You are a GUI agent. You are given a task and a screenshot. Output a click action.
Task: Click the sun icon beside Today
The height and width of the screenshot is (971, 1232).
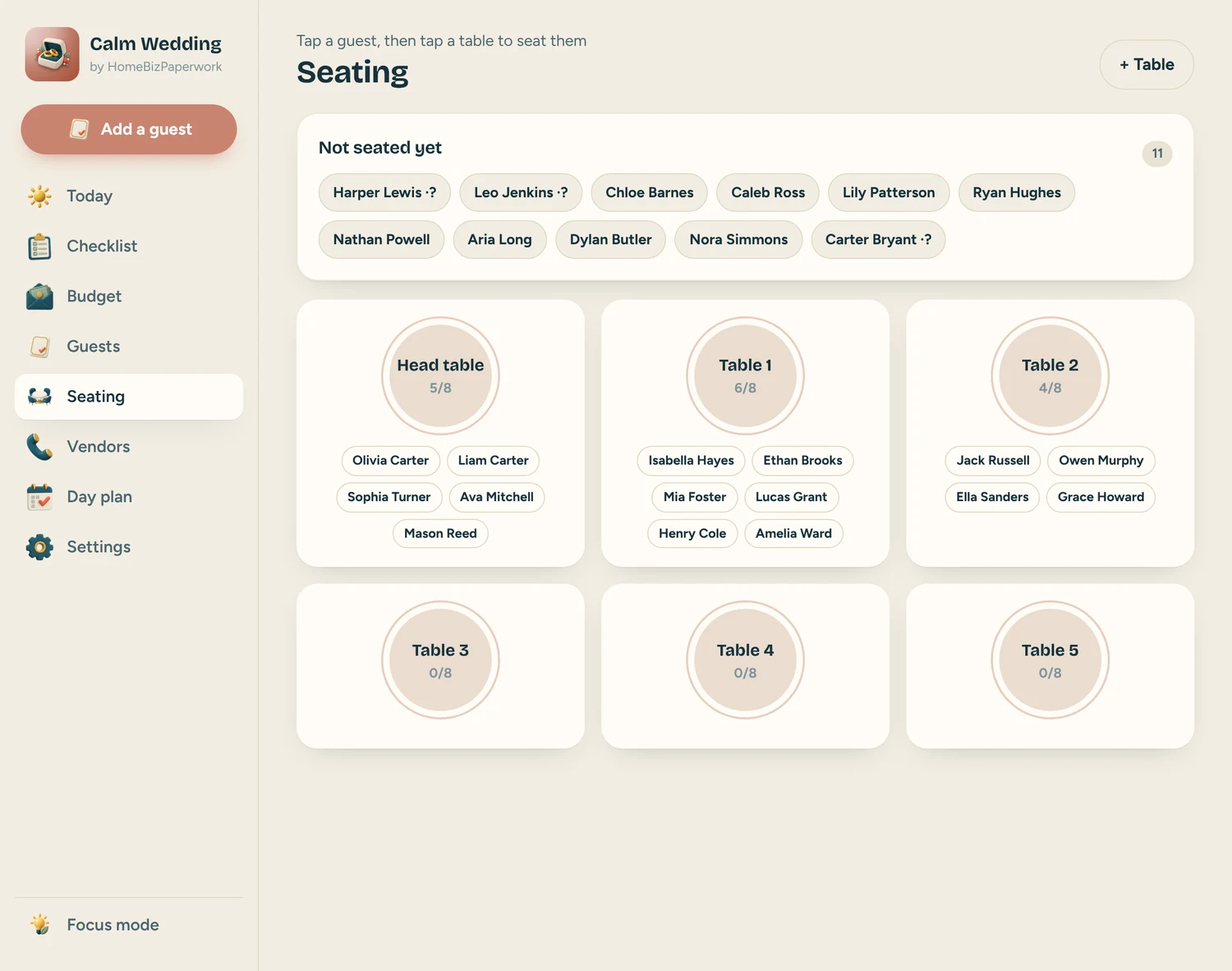(39, 196)
